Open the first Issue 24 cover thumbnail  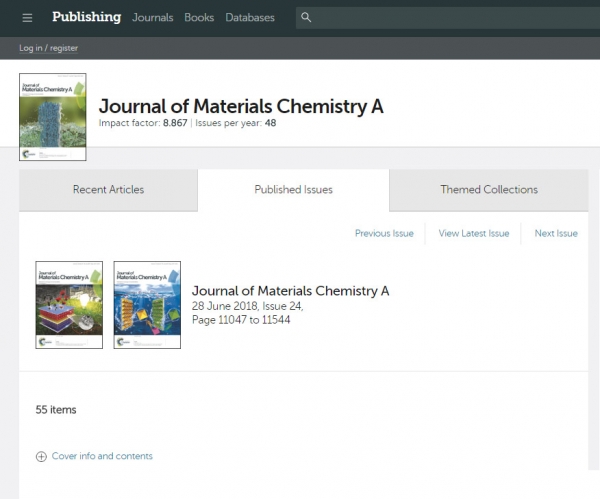tap(69, 305)
